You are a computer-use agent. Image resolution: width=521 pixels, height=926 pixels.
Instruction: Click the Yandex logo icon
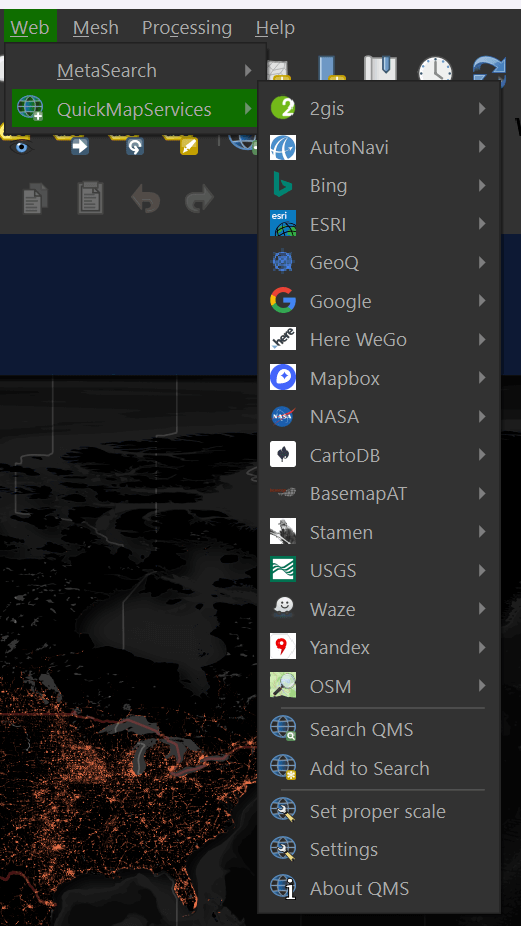(283, 647)
